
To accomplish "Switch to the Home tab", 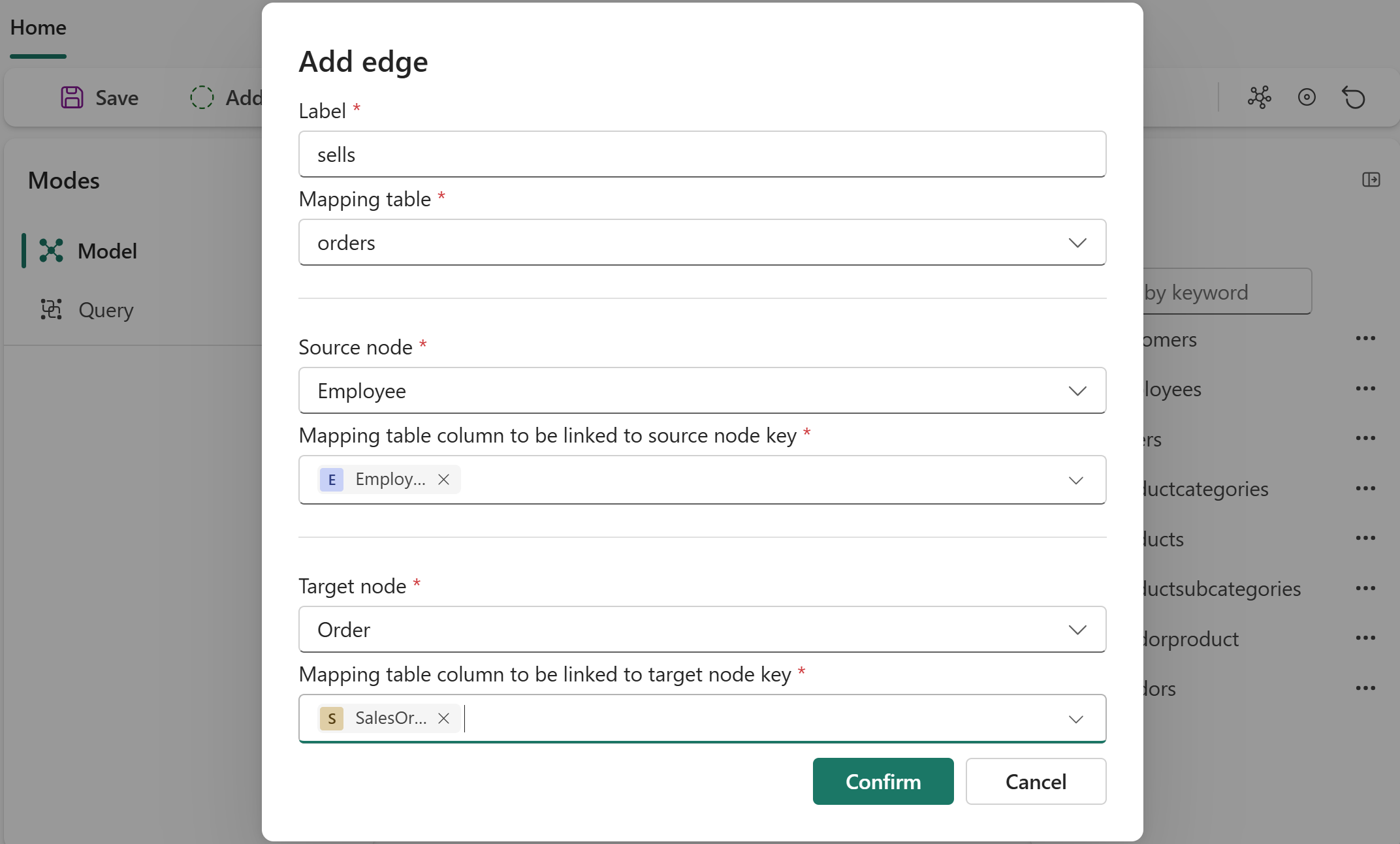I will (x=38, y=28).
